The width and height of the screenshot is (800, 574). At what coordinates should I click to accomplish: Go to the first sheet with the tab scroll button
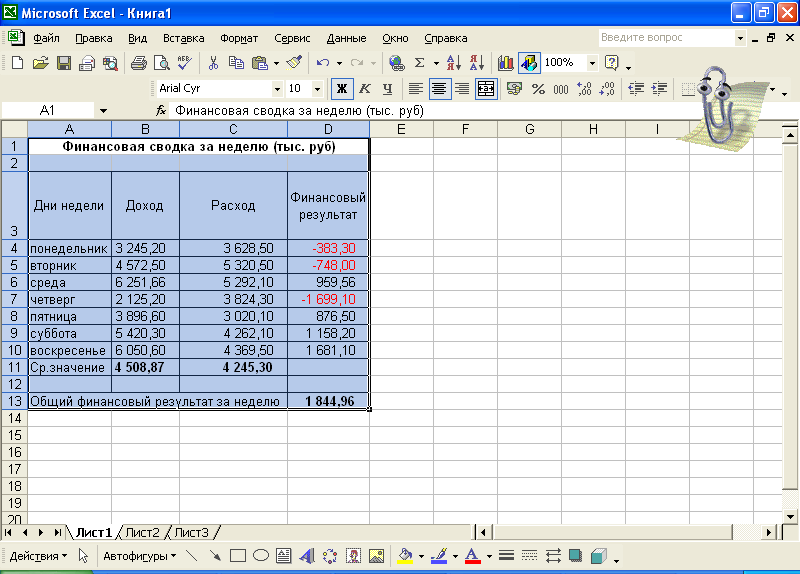[x=8, y=533]
